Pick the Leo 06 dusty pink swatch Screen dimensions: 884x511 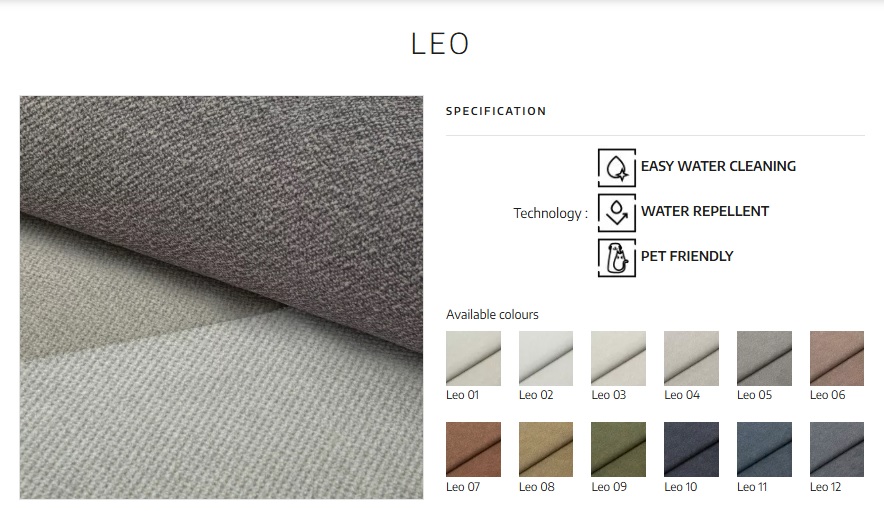point(837,358)
